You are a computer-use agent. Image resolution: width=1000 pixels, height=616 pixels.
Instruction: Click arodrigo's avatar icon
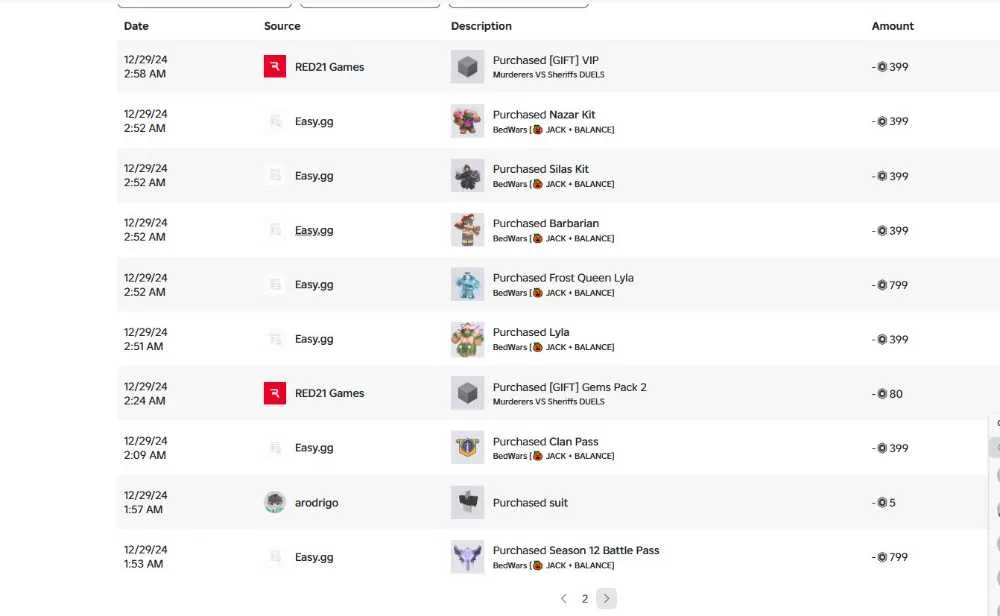[275, 502]
